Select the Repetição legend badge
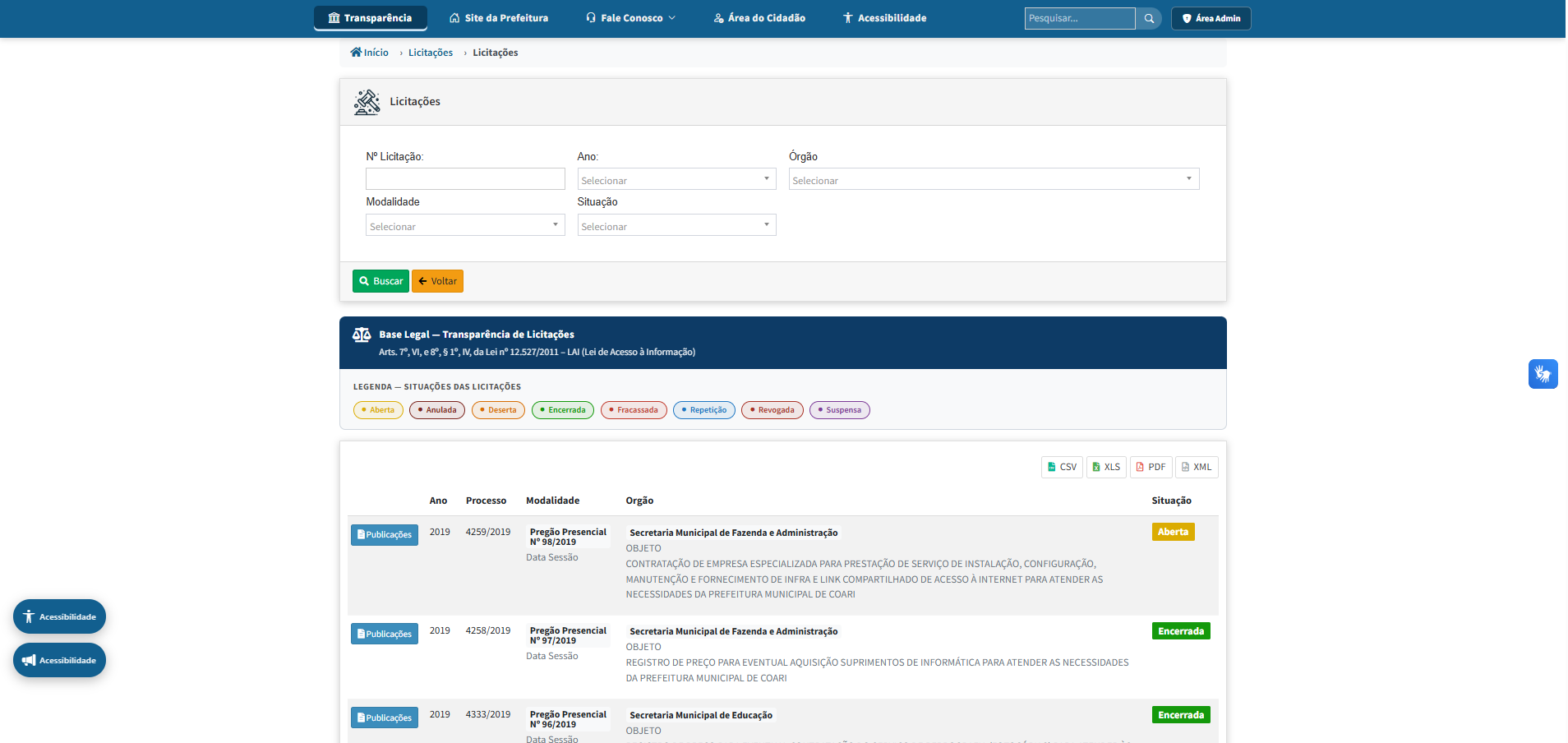Image resolution: width=1568 pixels, height=743 pixels. [x=704, y=410]
